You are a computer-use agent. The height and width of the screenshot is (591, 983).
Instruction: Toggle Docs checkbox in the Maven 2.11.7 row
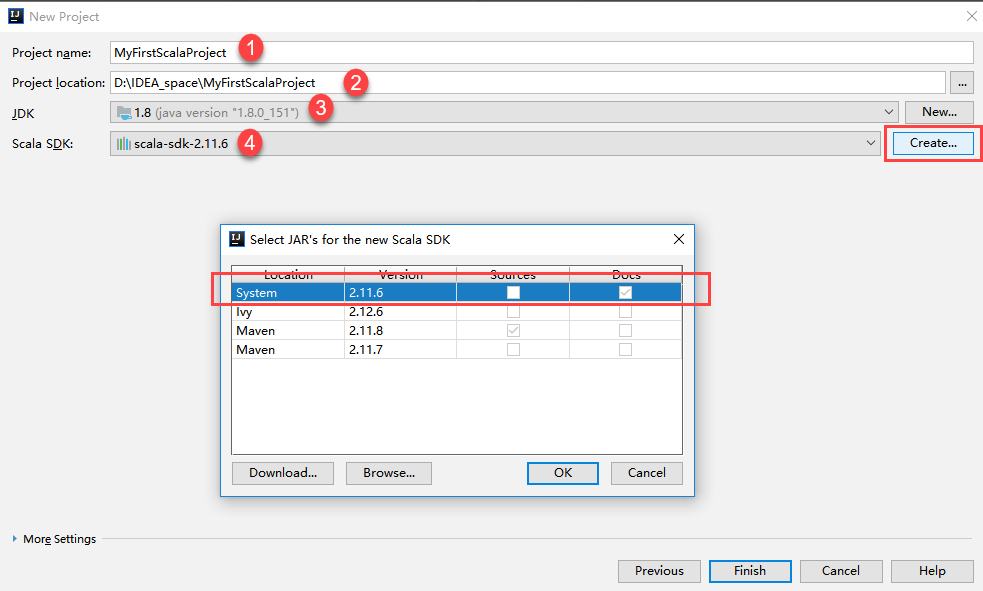coord(625,349)
